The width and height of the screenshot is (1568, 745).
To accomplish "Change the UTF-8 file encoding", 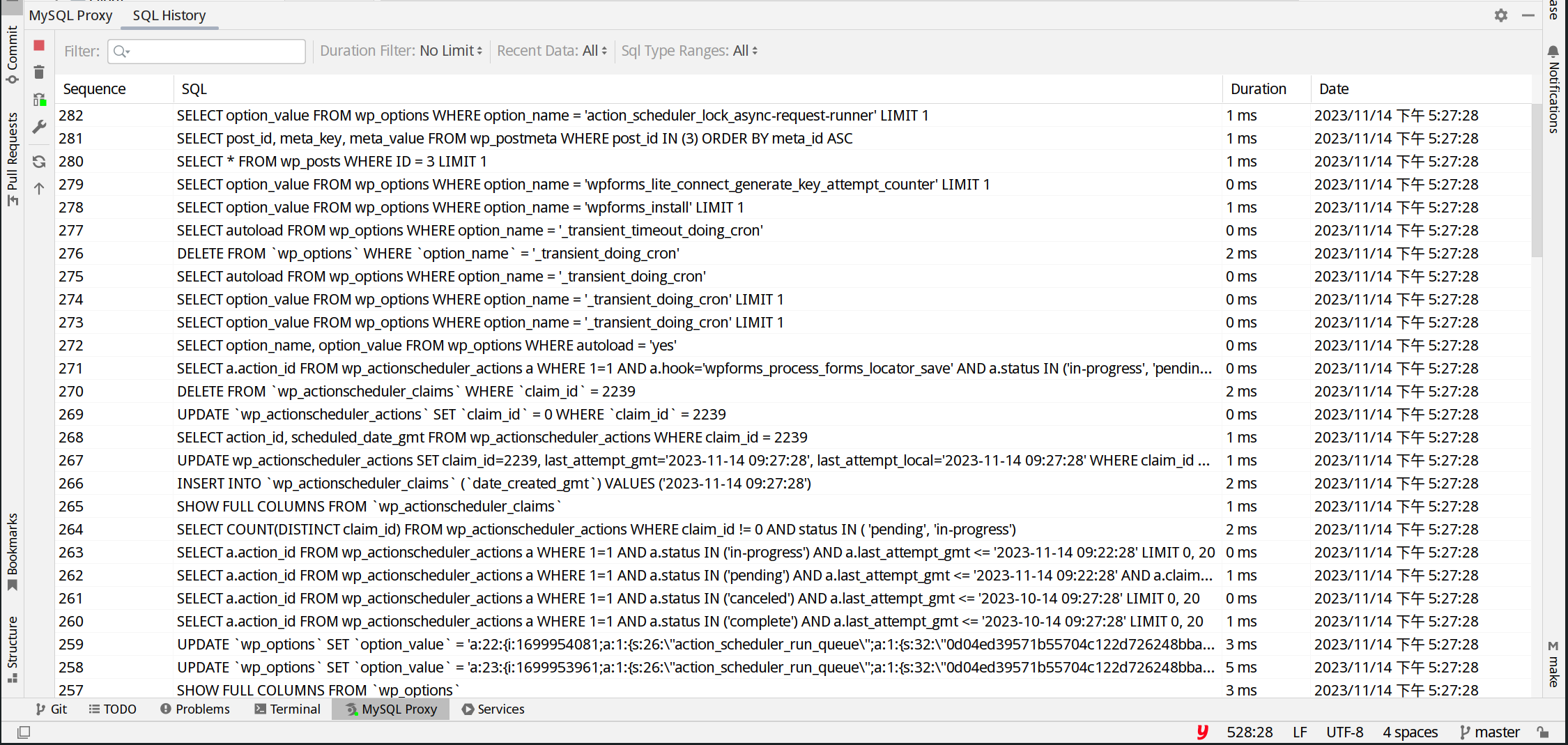I will pos(1344,732).
